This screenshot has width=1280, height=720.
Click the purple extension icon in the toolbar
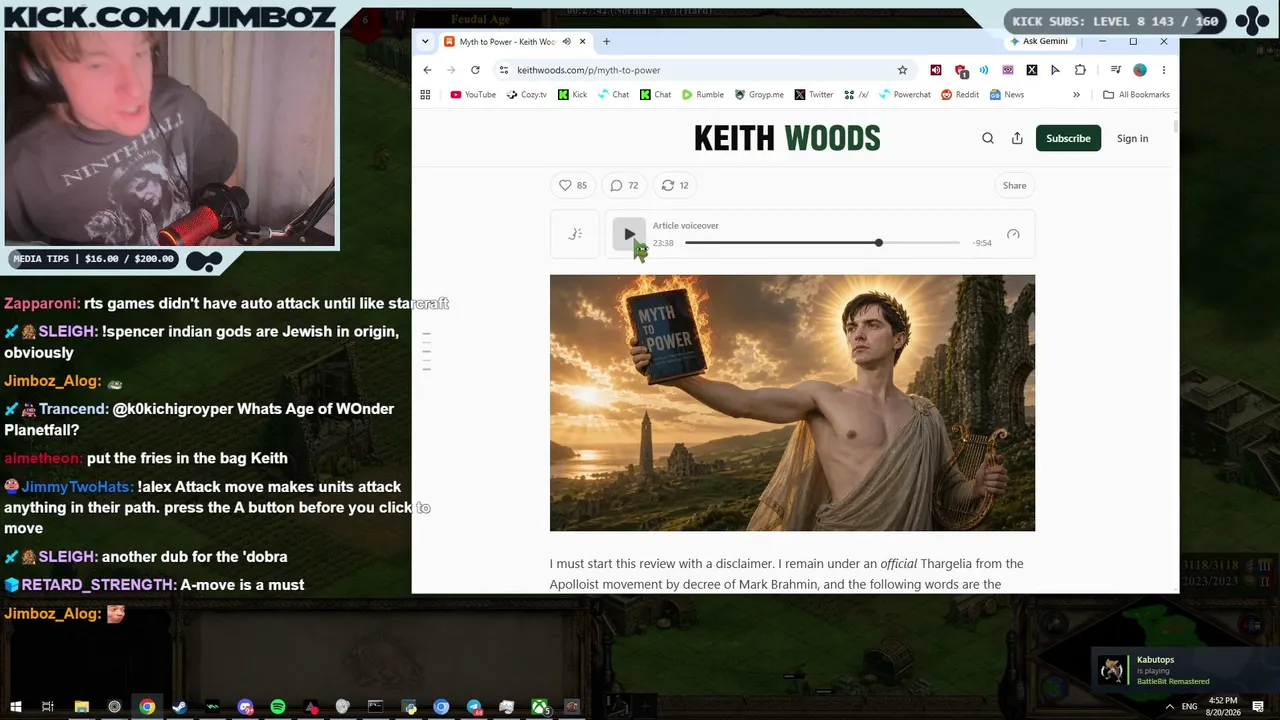tap(1008, 70)
